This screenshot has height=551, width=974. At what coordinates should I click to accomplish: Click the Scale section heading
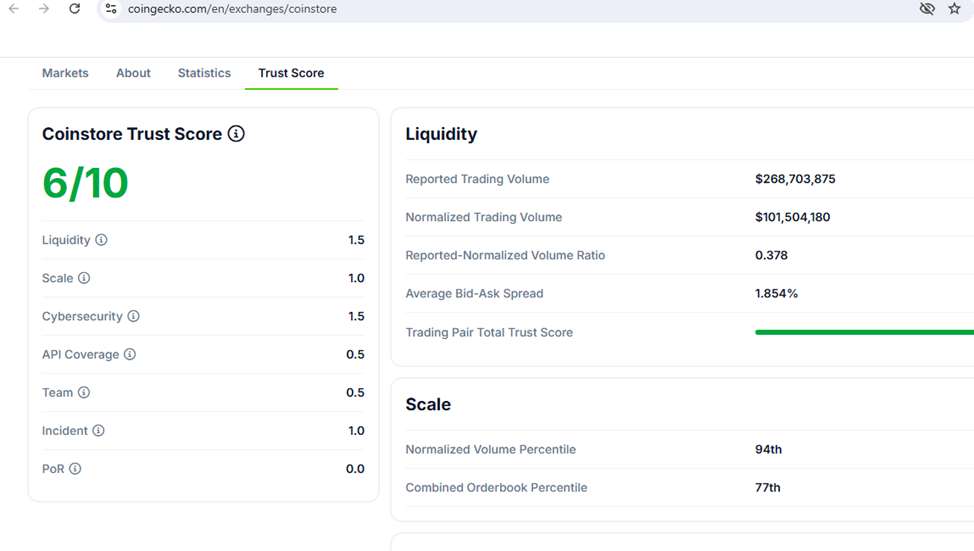tap(428, 404)
